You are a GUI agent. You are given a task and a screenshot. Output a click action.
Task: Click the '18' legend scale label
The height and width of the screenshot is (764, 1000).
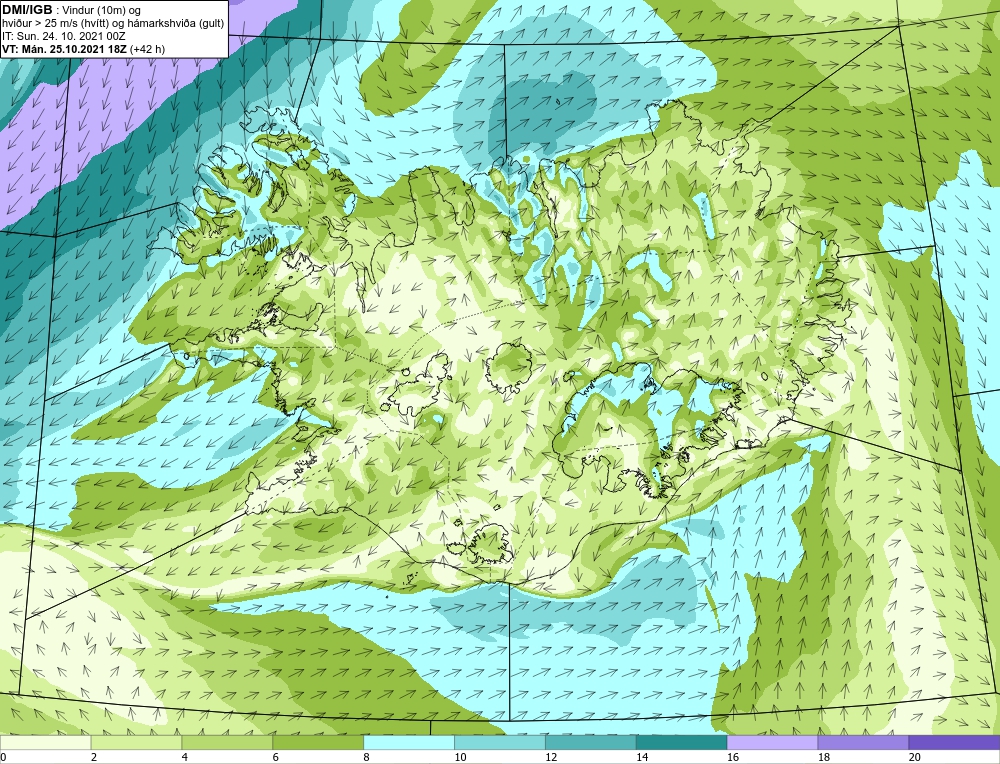[824, 757]
